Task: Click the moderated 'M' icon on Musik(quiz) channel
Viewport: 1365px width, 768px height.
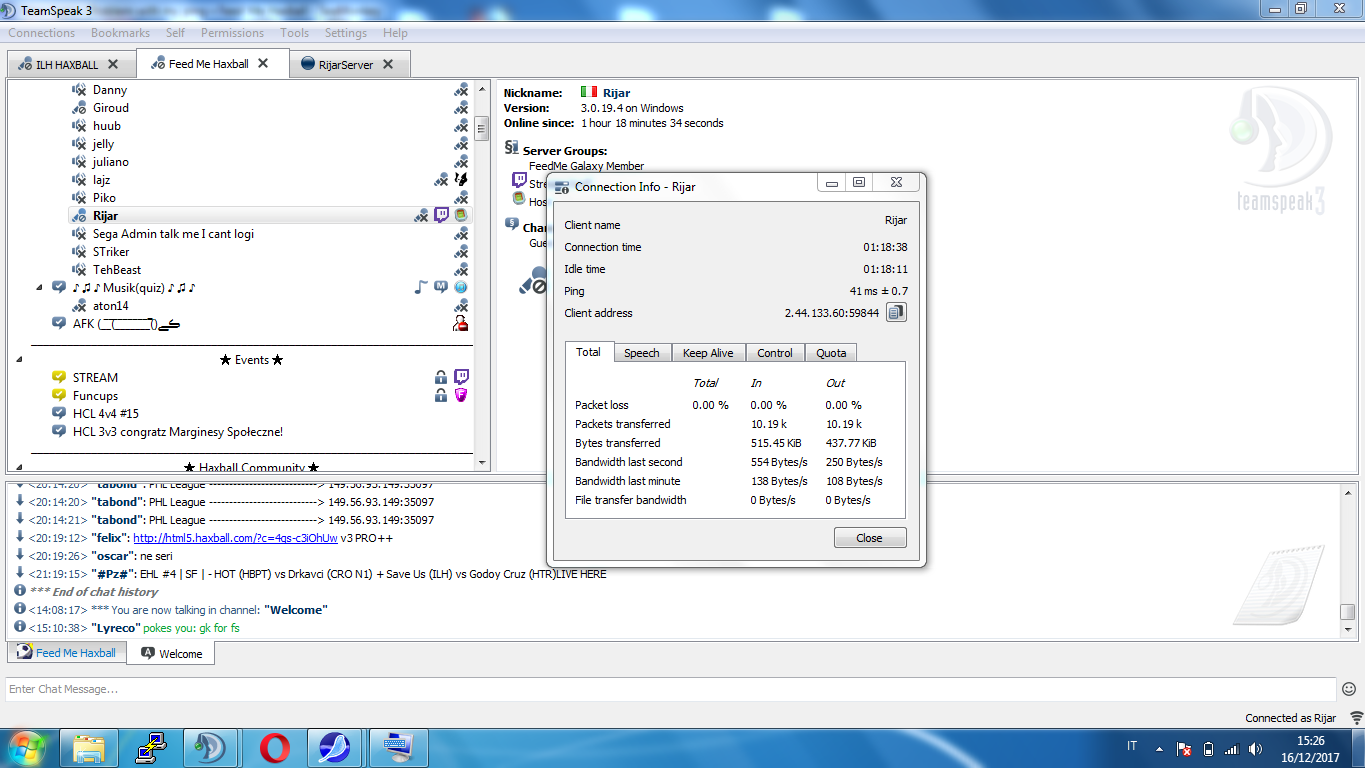Action: [x=441, y=287]
